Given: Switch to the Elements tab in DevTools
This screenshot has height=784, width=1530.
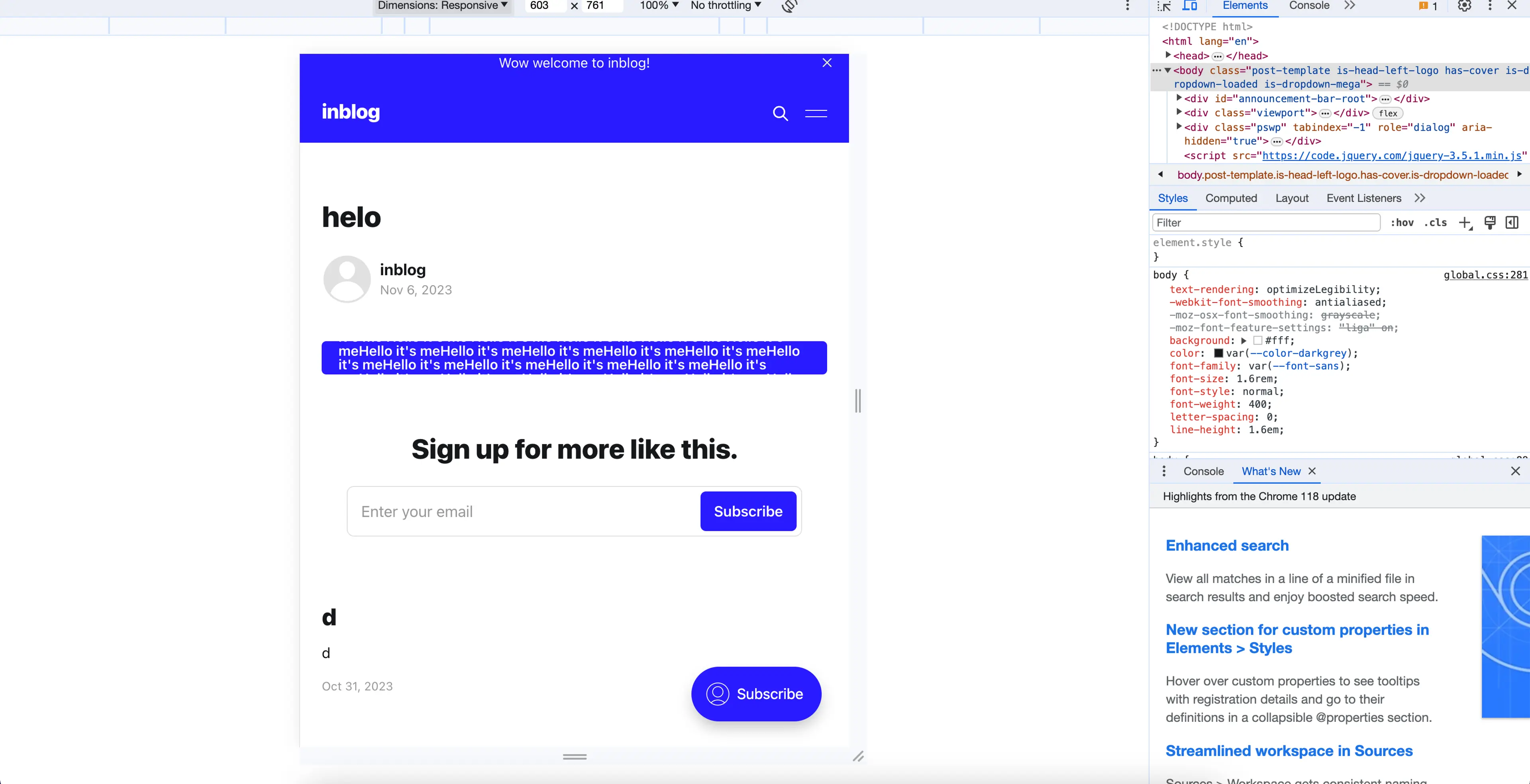Looking at the screenshot, I should tap(1245, 6).
